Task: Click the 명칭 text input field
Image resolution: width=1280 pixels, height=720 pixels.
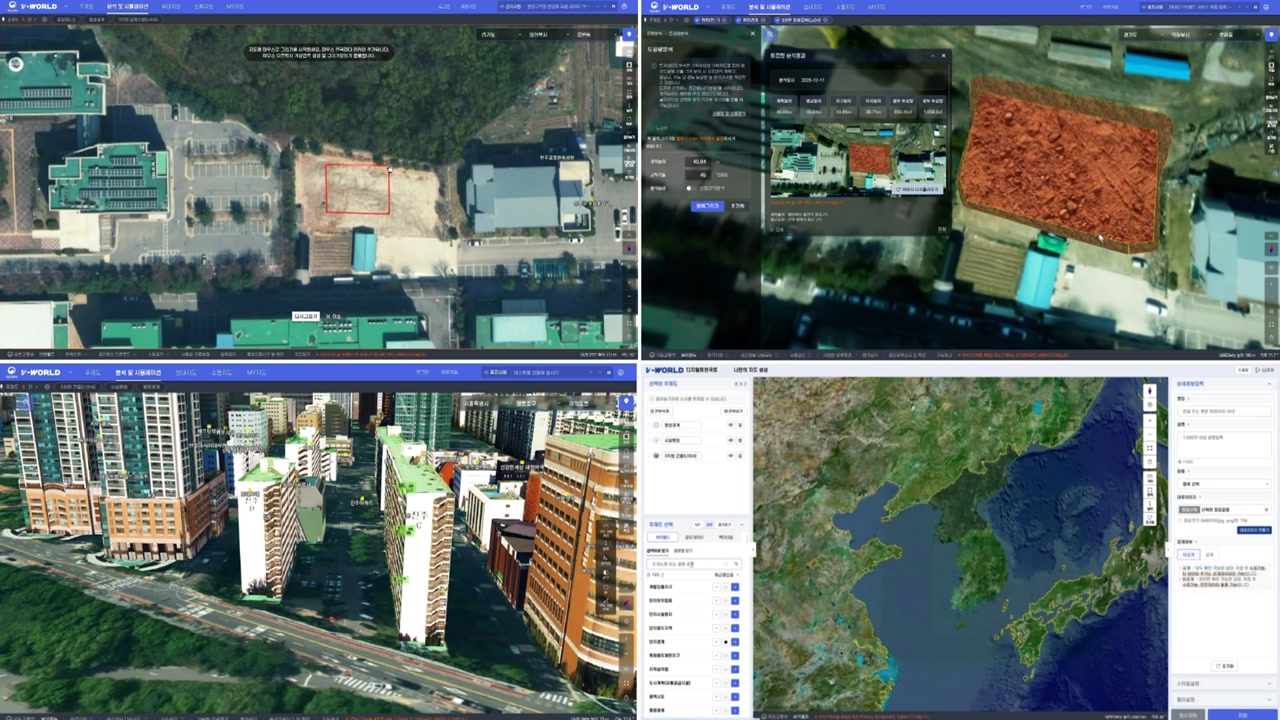Action: click(x=1224, y=411)
